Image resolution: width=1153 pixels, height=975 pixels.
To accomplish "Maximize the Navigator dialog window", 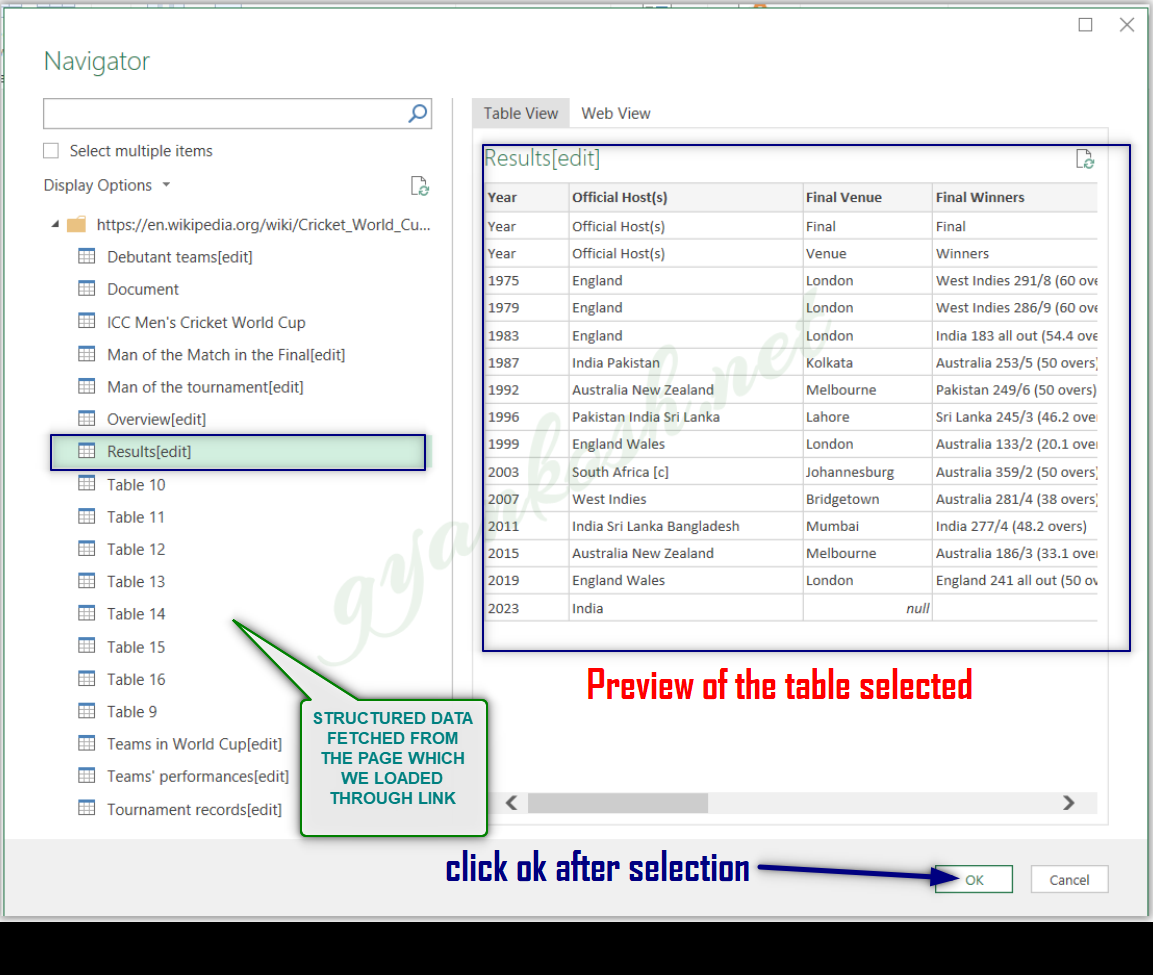I will pyautogui.click(x=1085, y=25).
